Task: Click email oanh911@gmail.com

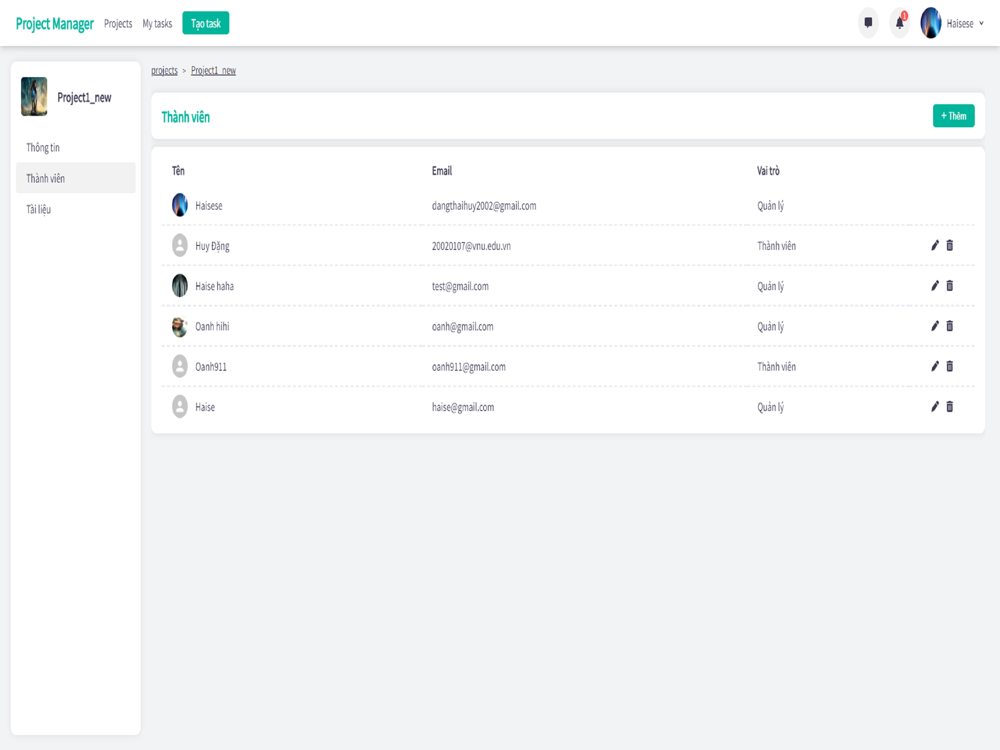Action: click(x=469, y=366)
